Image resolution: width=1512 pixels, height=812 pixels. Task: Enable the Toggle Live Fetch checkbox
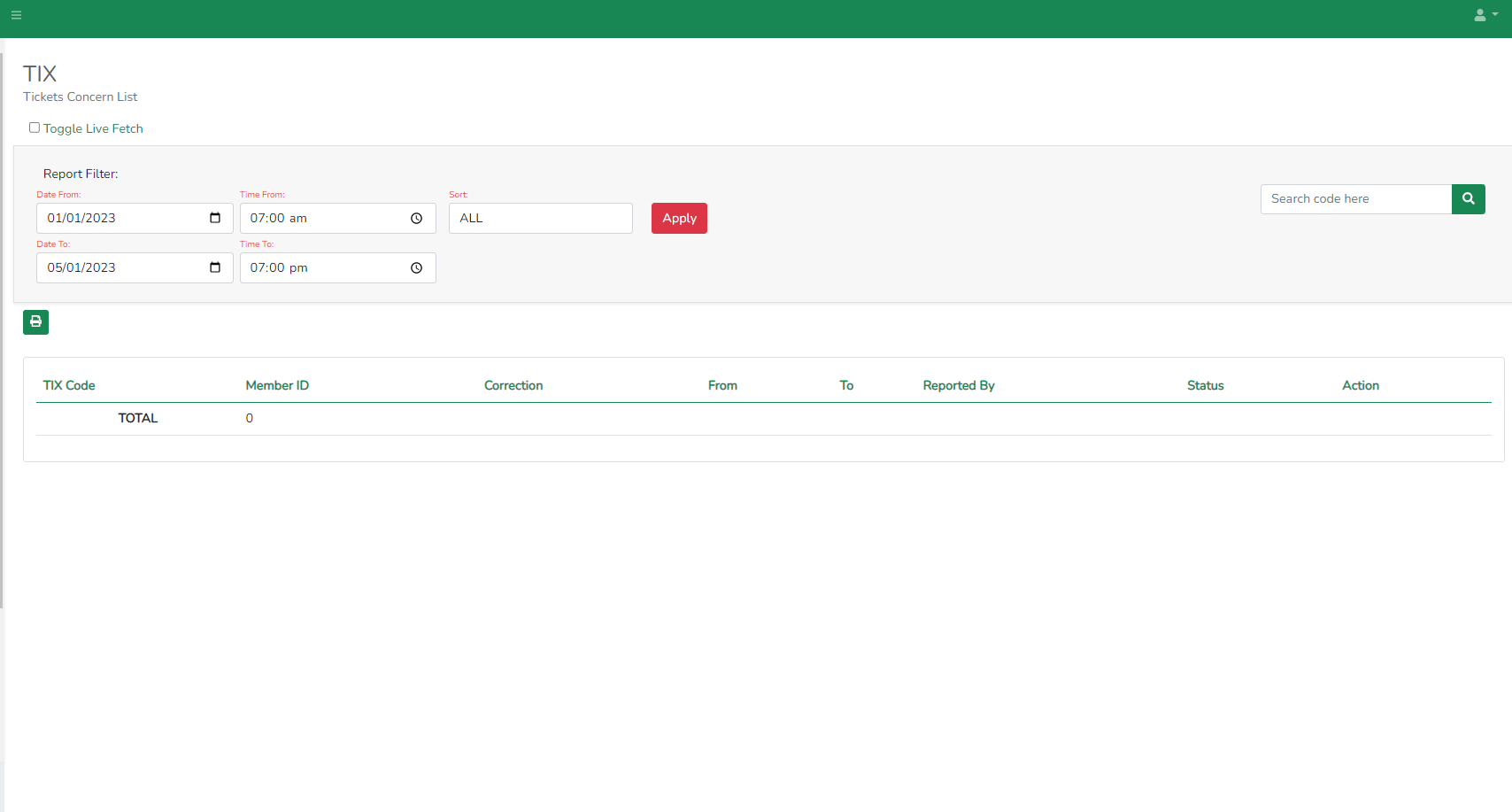[35, 128]
